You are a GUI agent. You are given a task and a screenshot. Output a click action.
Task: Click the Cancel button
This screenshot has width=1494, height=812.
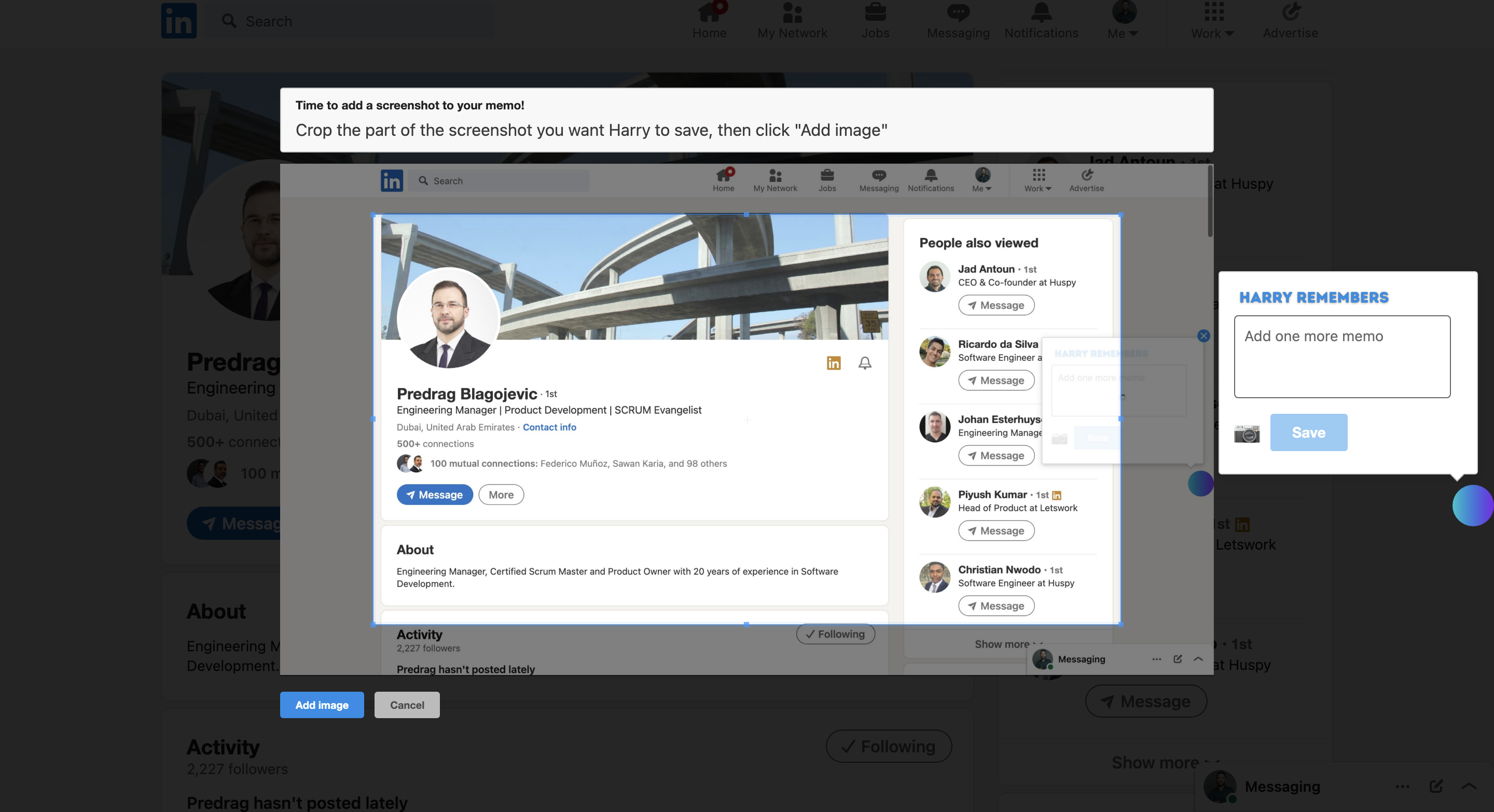click(406, 705)
